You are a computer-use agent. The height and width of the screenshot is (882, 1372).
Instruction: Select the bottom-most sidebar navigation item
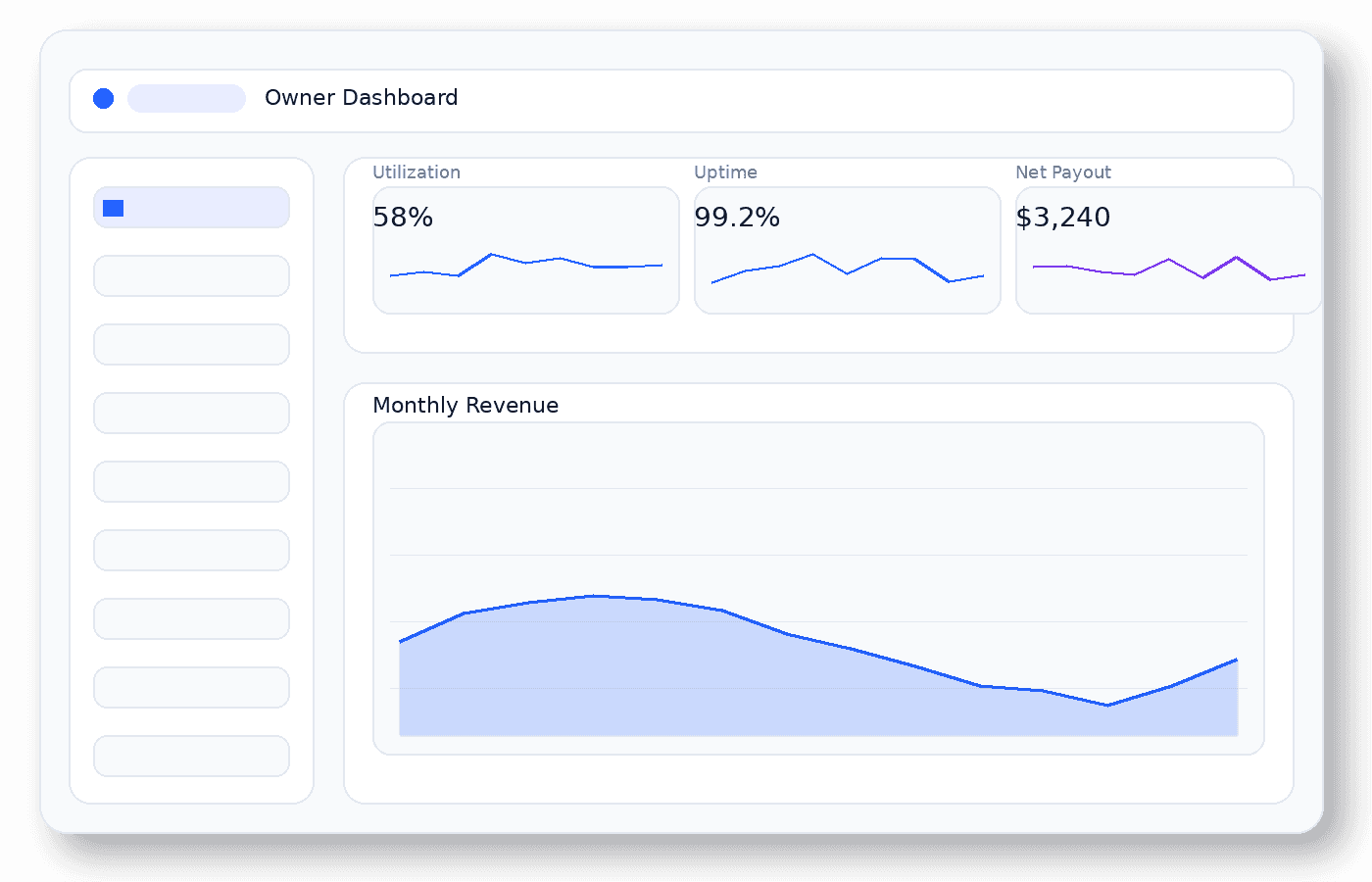[x=191, y=756]
